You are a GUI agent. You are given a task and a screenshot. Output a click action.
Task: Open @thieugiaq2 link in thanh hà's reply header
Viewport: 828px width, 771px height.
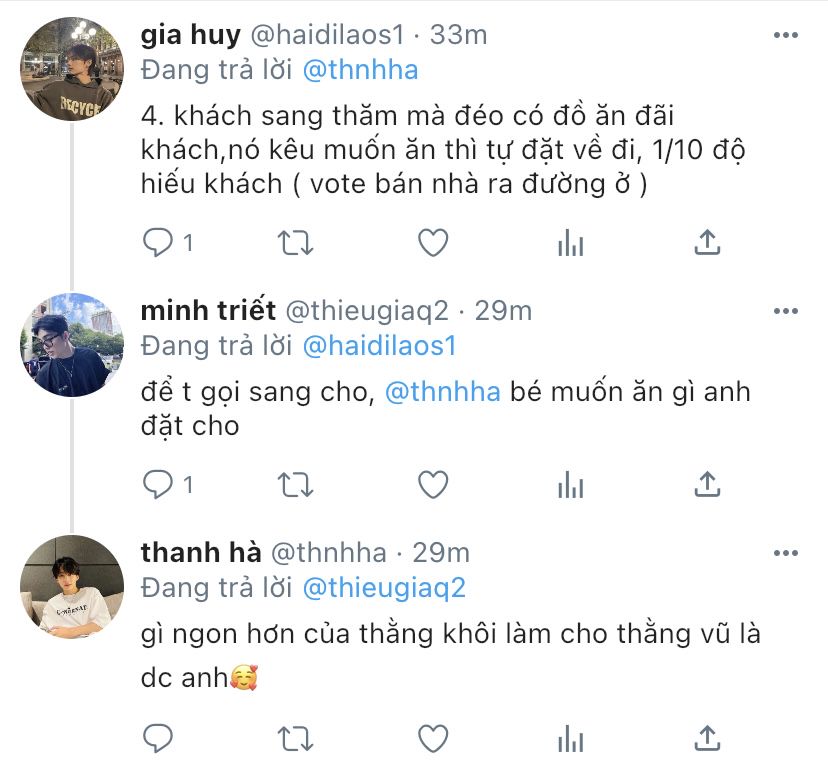pyautogui.click(x=384, y=587)
